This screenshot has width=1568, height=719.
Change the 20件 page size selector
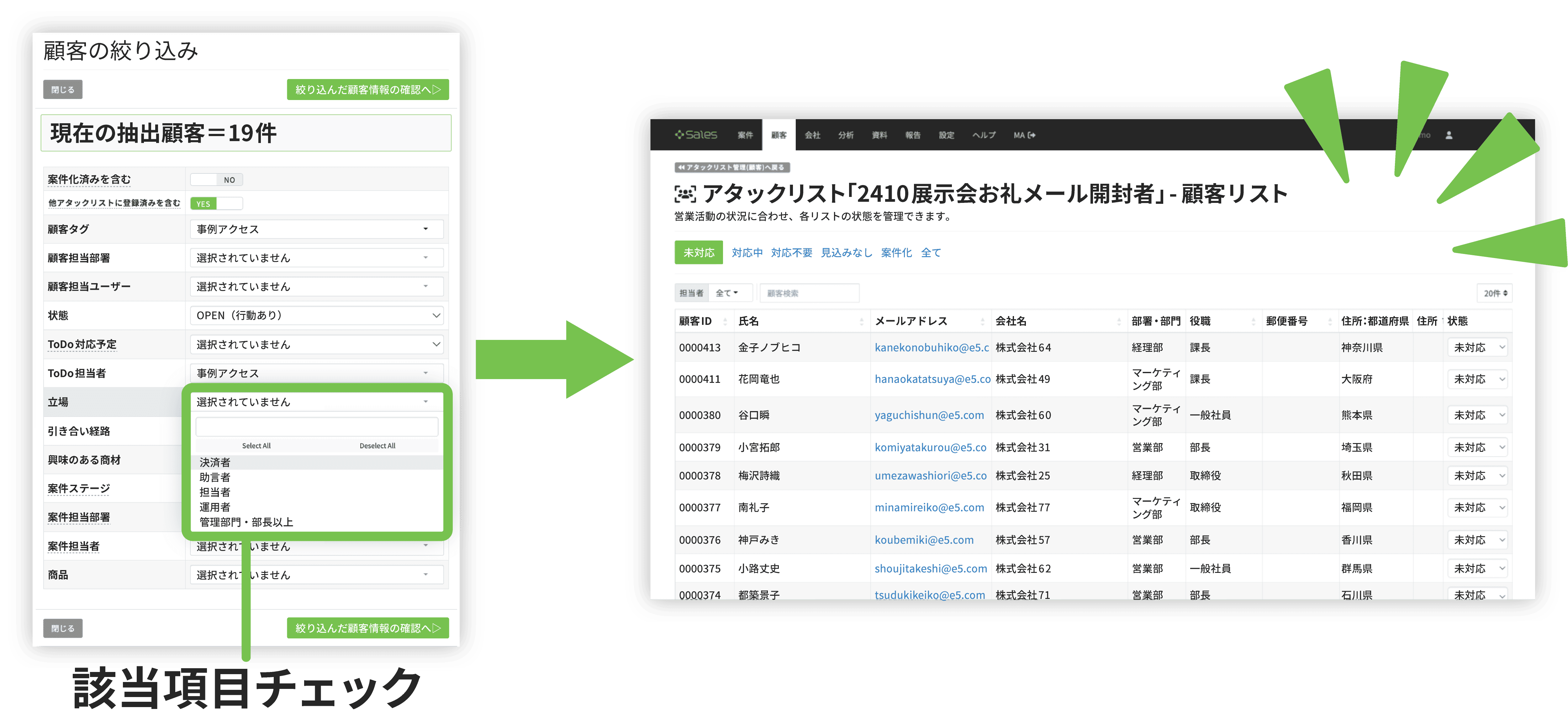(1495, 293)
